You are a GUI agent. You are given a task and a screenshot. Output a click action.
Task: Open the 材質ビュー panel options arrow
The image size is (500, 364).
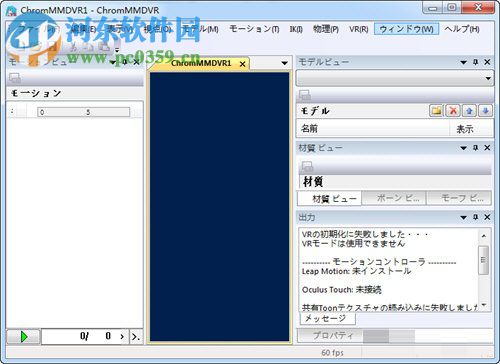(463, 148)
